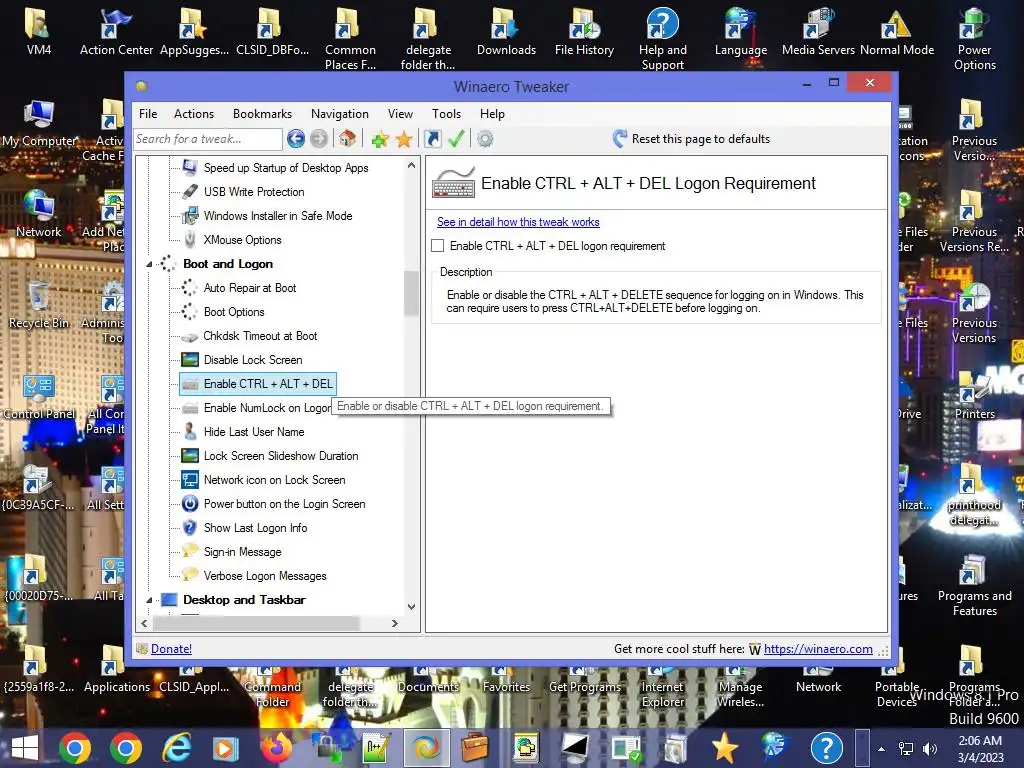The width and height of the screenshot is (1024, 768).
Task: Open Action Center desktop shortcut
Action: (116, 33)
